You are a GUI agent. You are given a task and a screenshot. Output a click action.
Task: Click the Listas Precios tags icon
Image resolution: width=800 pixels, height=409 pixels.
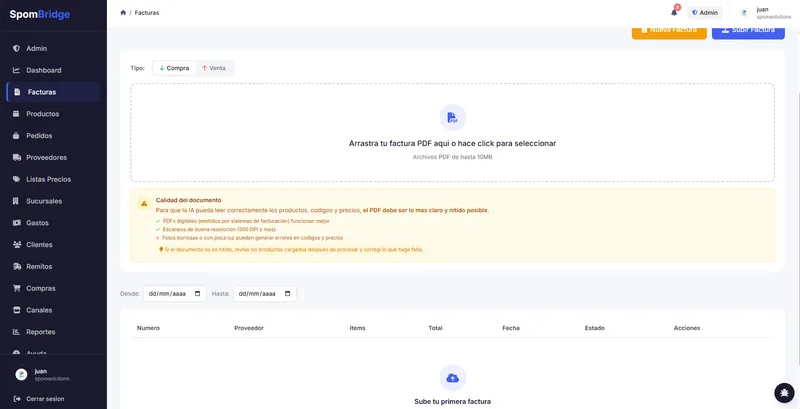click(x=16, y=180)
